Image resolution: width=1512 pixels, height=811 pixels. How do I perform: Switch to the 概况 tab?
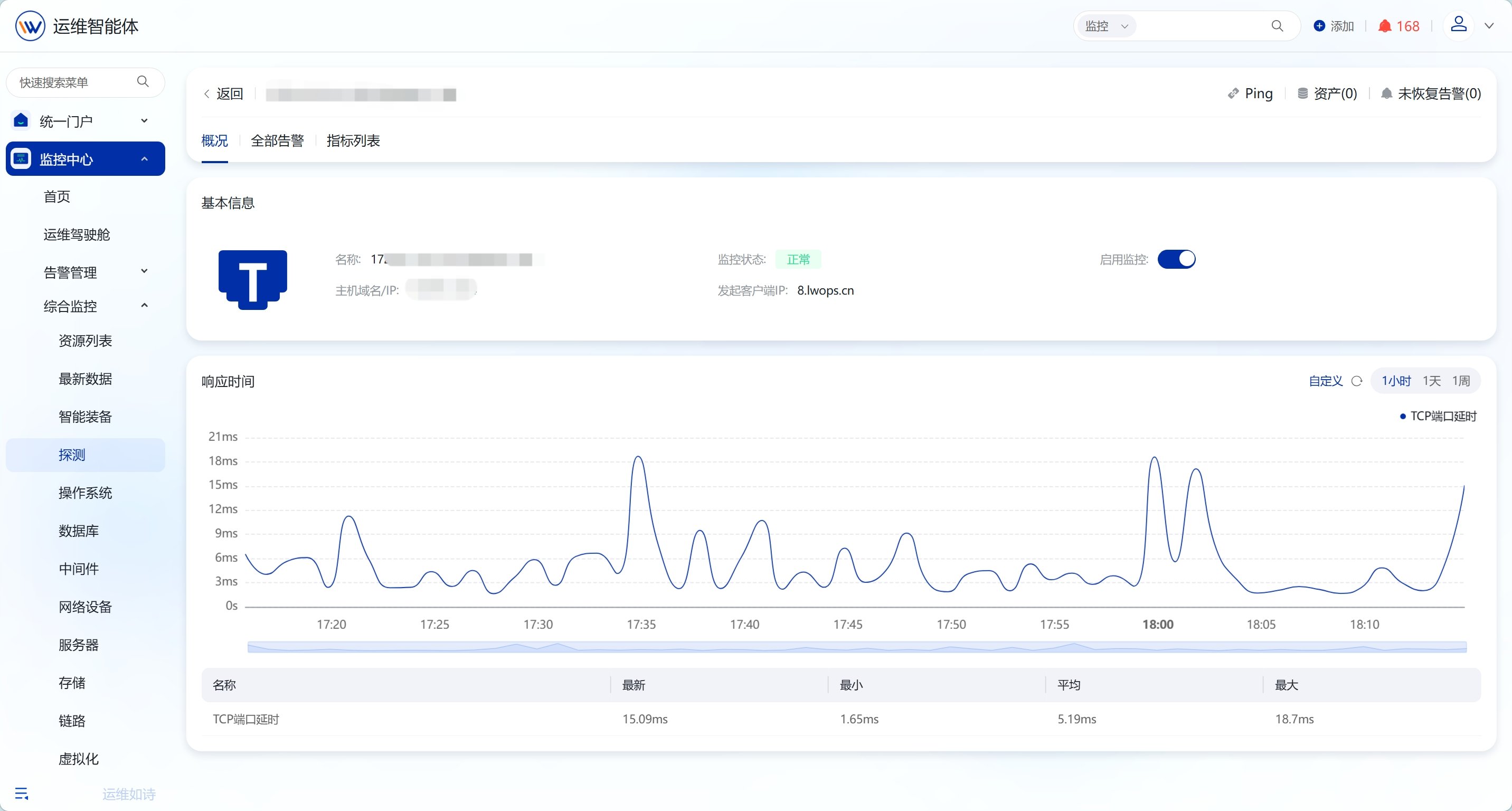[214, 140]
